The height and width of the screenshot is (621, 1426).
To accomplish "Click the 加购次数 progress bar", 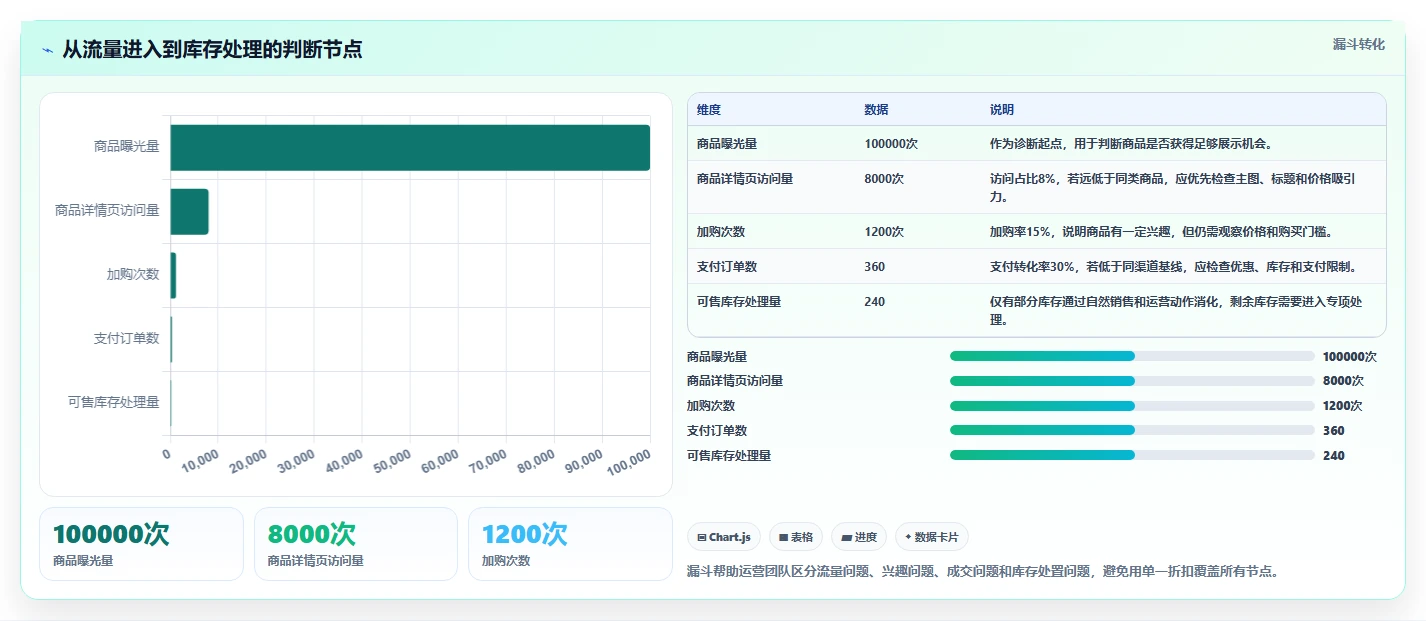I will click(1132, 406).
